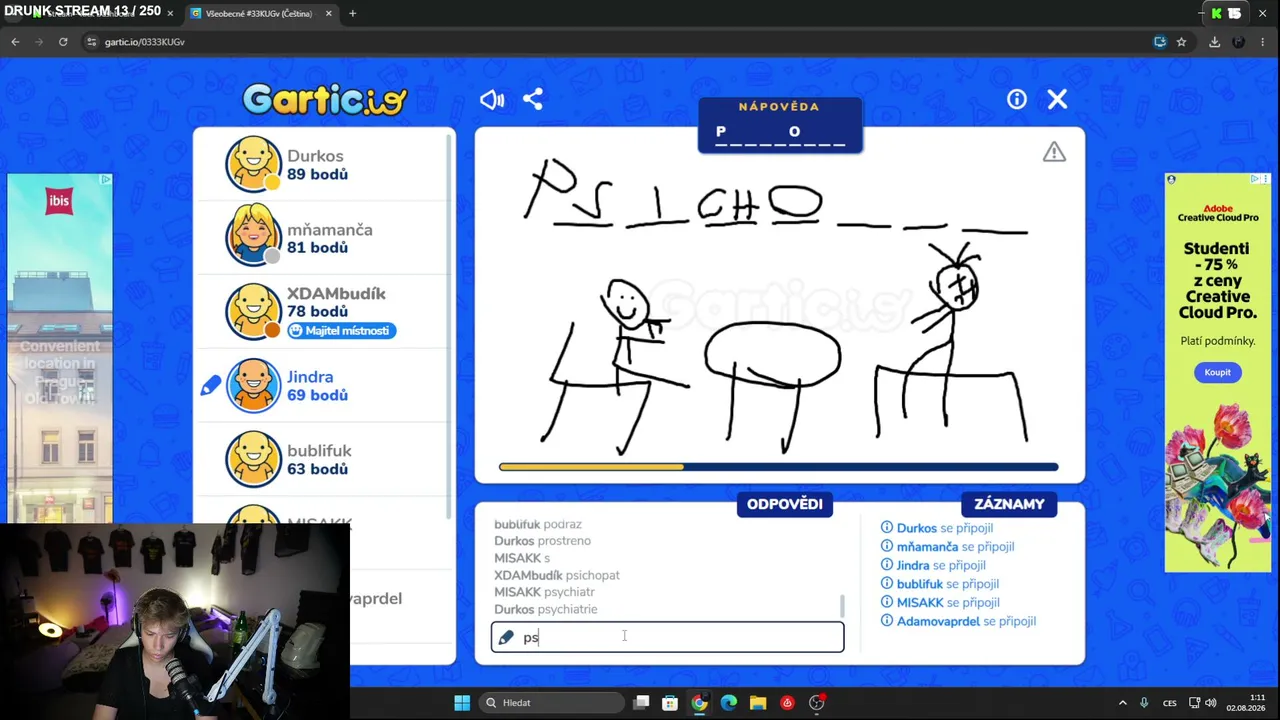This screenshot has width=1280, height=720.
Task: Open Microsoft Store from the taskbar
Action: pos(670,703)
